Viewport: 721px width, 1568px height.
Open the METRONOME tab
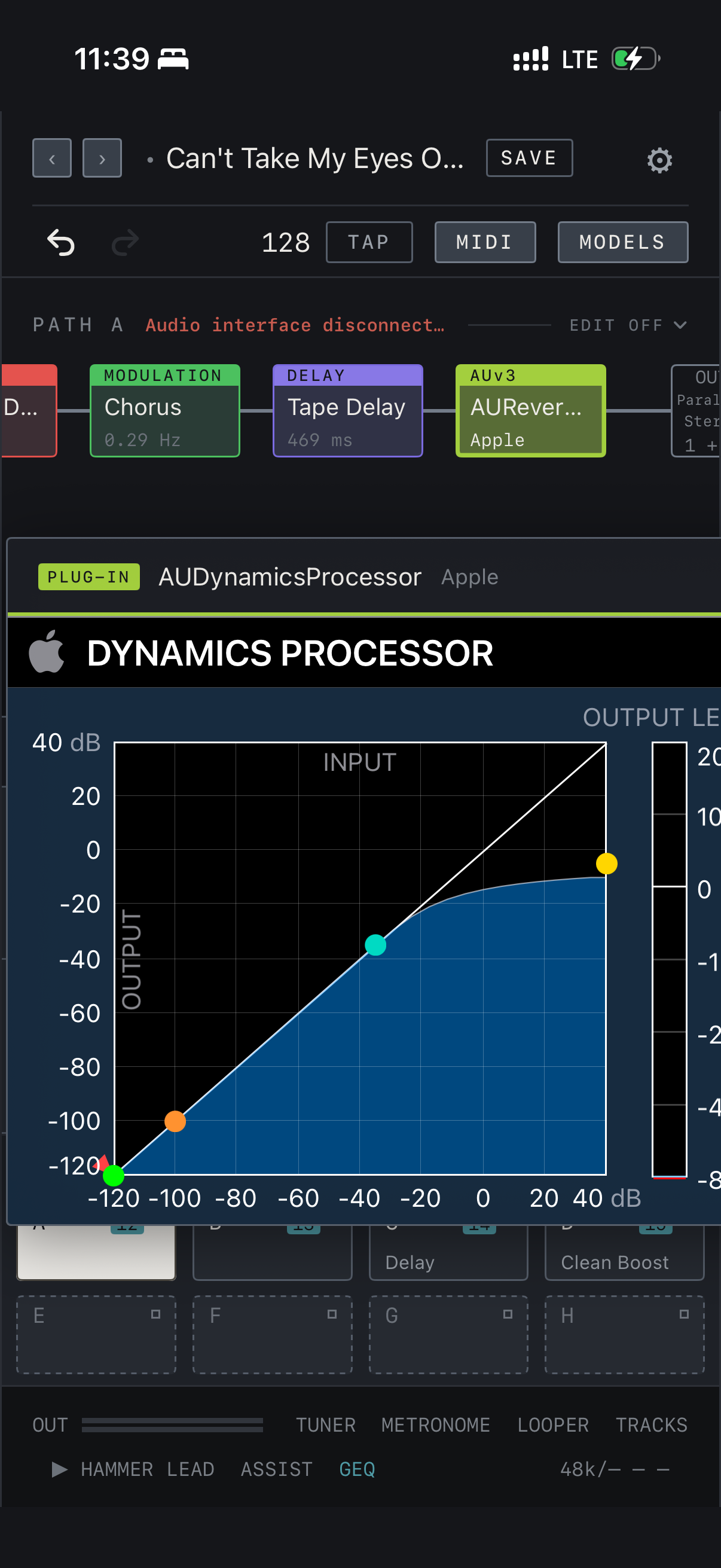coord(436,1425)
